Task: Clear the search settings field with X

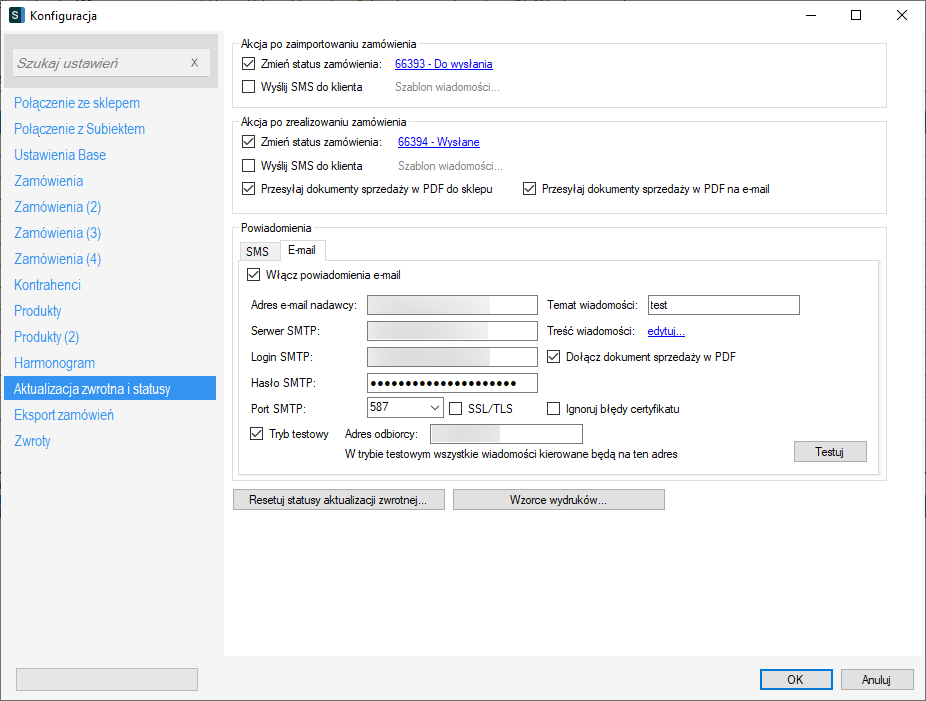Action: [x=194, y=63]
